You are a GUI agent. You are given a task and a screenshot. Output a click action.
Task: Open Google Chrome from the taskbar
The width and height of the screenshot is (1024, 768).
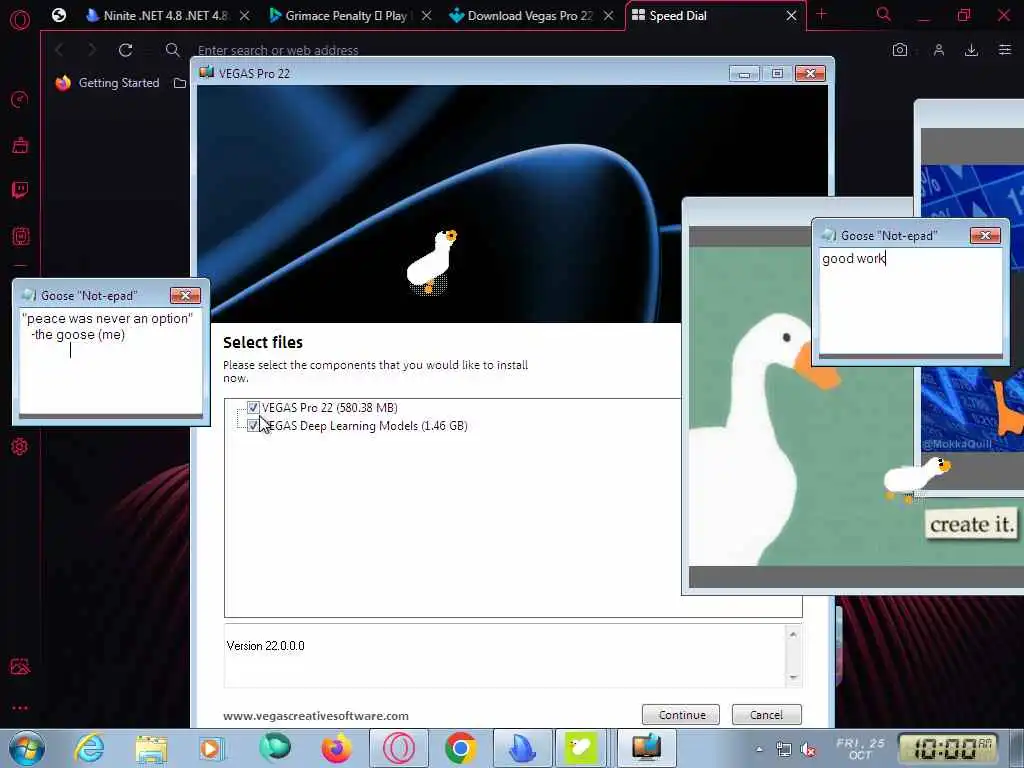point(460,748)
